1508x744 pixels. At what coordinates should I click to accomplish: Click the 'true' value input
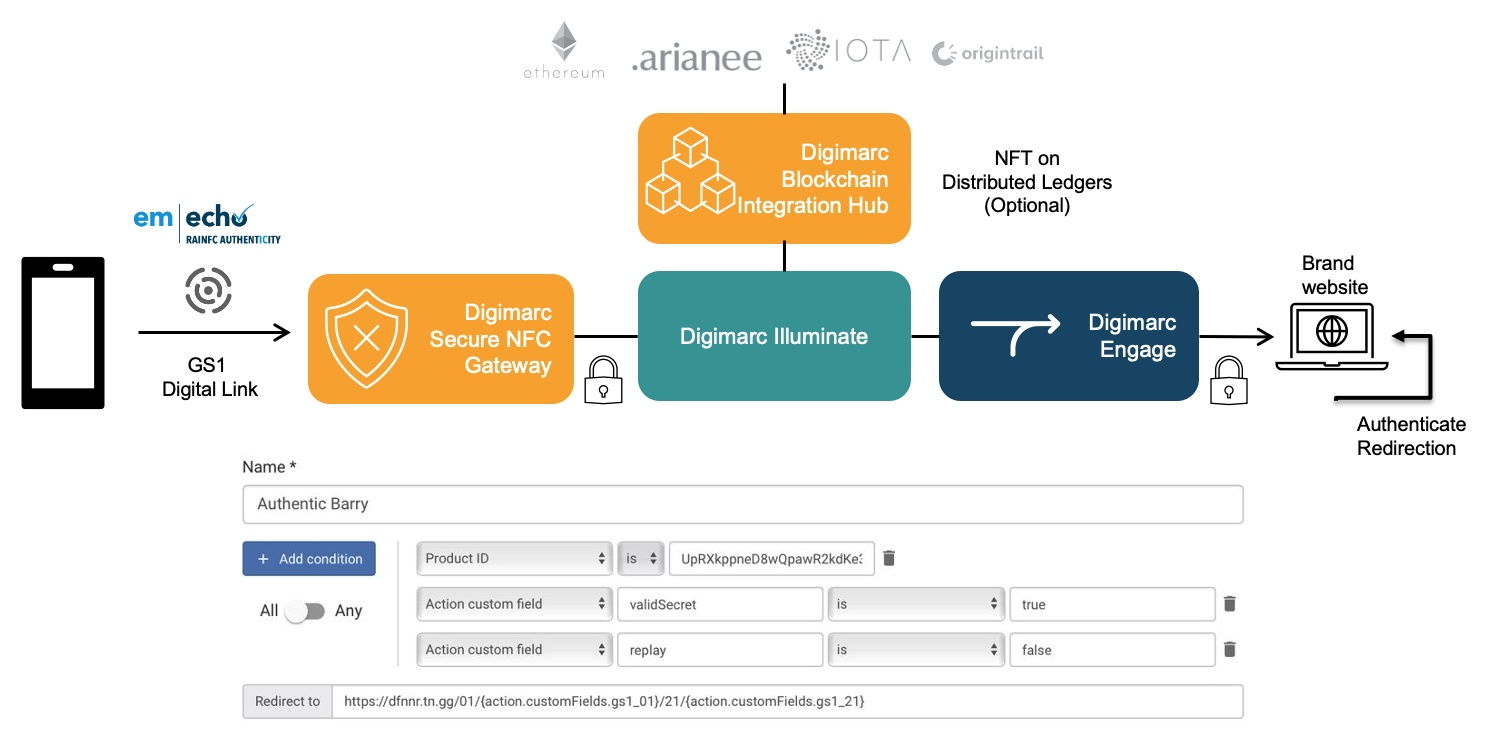point(1112,604)
